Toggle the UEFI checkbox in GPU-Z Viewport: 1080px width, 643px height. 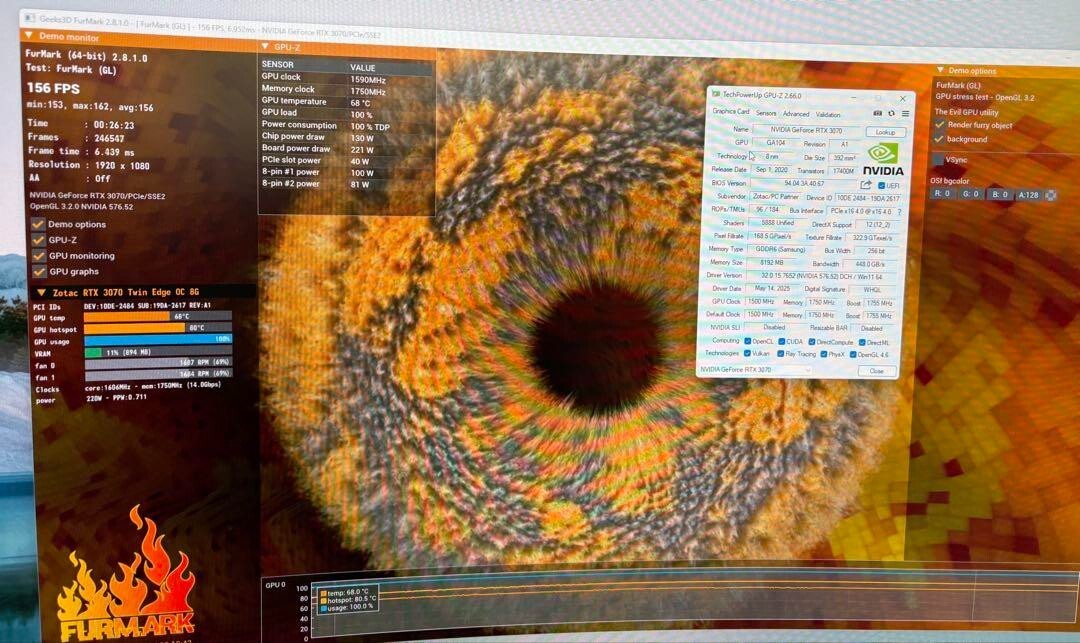pyautogui.click(x=882, y=186)
